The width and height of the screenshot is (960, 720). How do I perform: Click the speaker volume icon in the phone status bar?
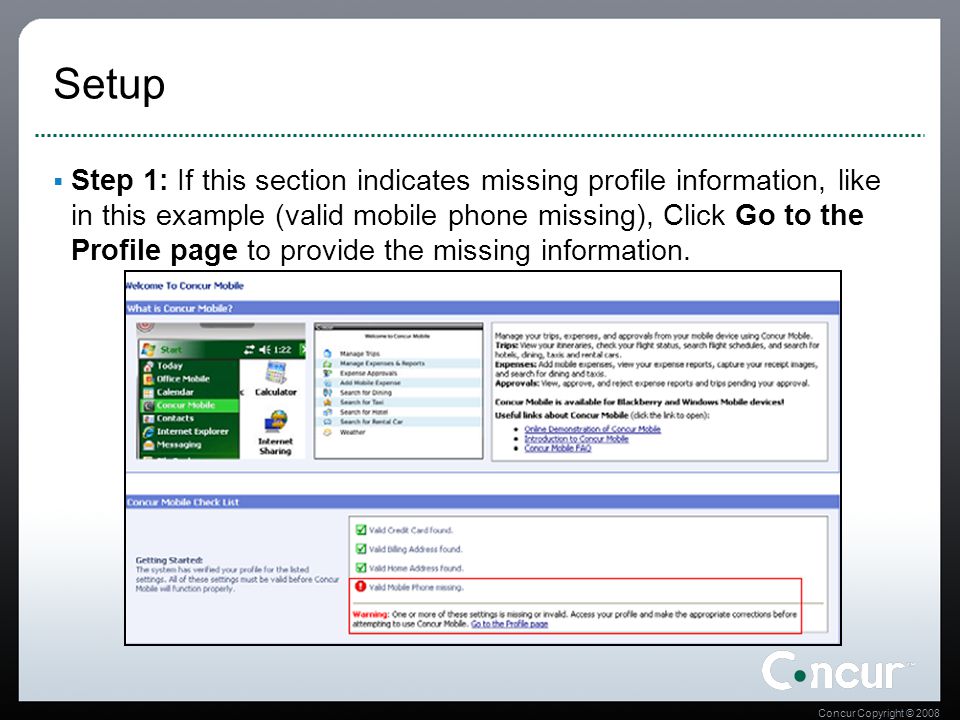pyautogui.click(x=264, y=350)
